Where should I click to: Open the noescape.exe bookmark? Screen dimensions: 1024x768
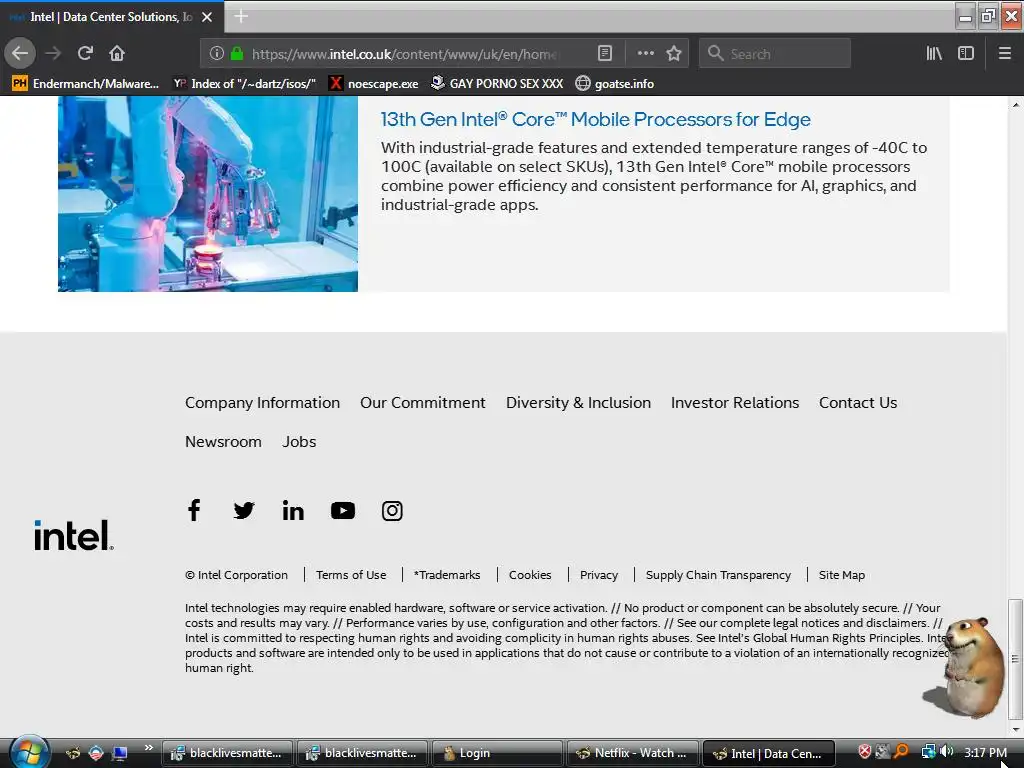374,84
